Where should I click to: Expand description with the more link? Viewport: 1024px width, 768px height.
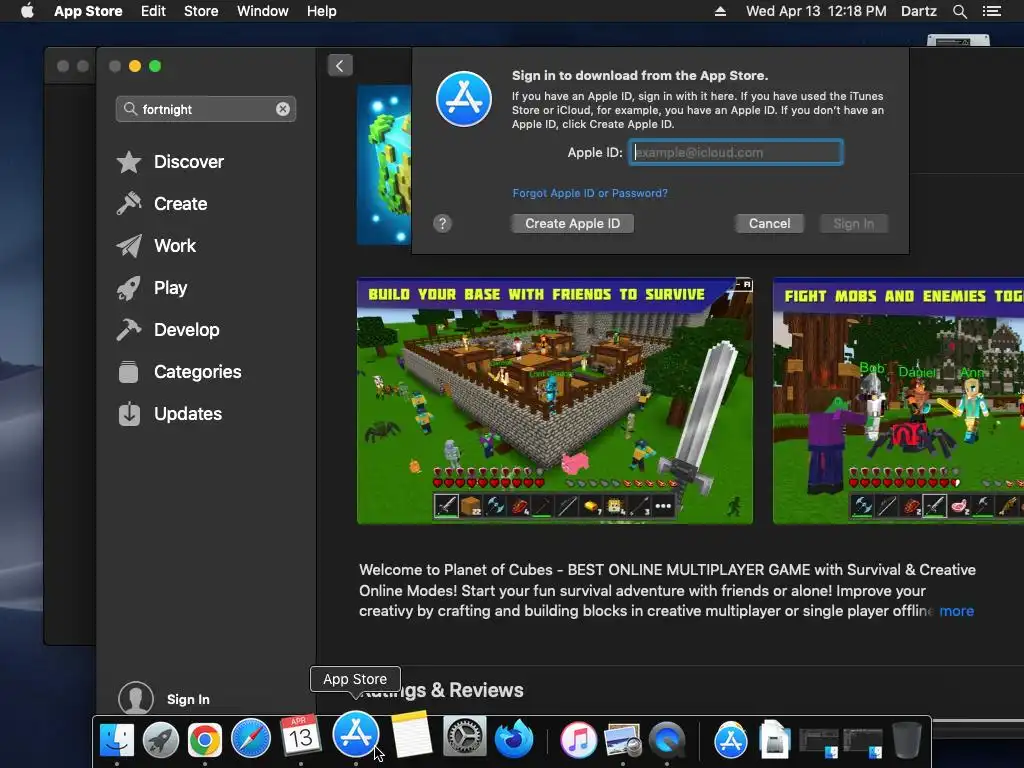point(957,611)
